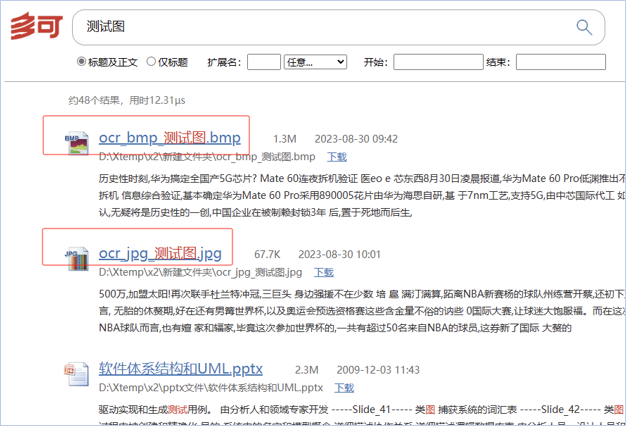The height and width of the screenshot is (426, 626).
Task: Click the JPG file type icon
Action: click(77, 258)
